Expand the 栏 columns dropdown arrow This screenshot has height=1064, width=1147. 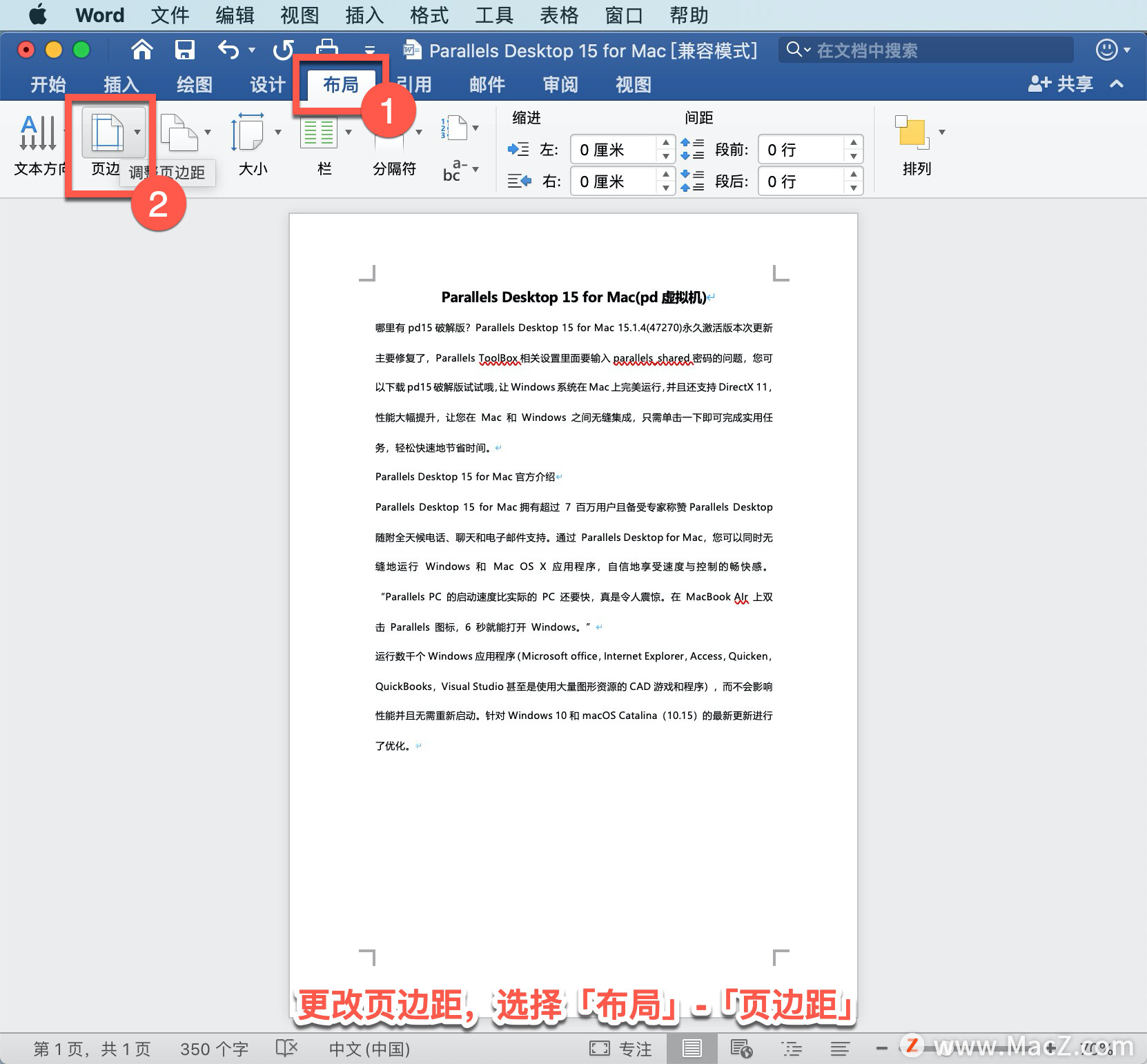tap(349, 132)
